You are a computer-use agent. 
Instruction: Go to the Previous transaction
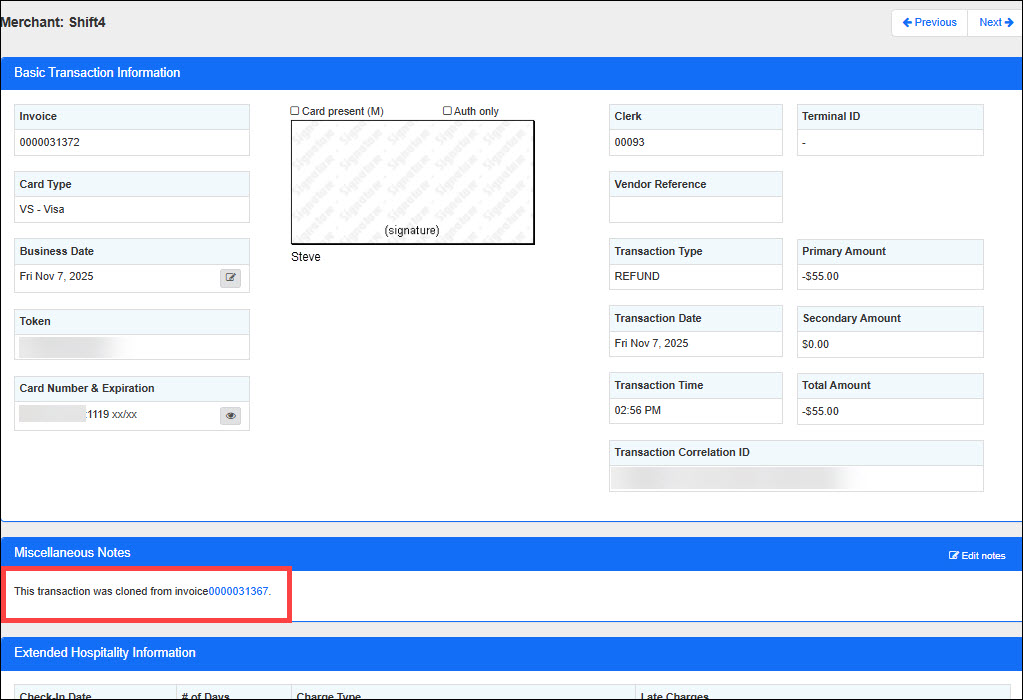tap(929, 22)
